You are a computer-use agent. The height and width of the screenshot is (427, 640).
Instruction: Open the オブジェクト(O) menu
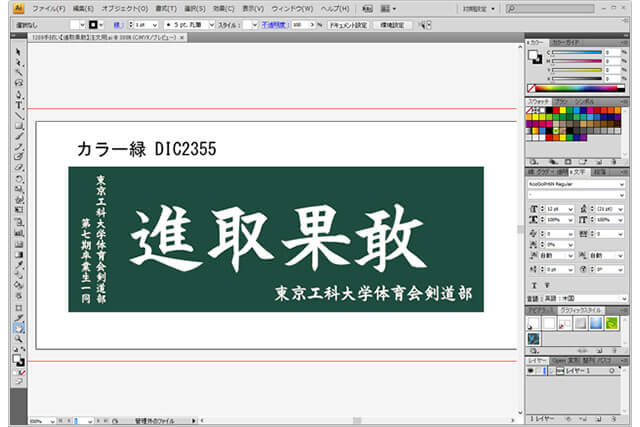tap(125, 9)
